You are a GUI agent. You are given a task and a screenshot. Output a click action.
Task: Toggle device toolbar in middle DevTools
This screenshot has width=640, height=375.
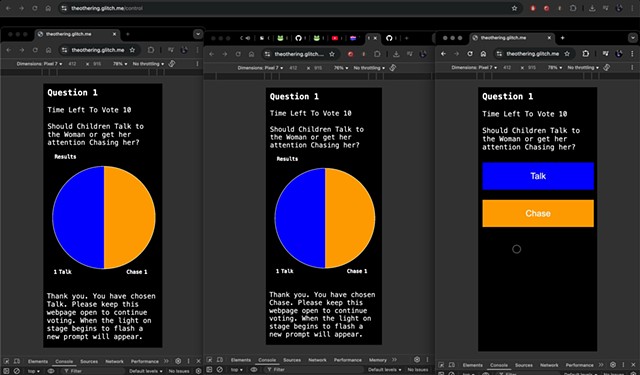(x=220, y=360)
